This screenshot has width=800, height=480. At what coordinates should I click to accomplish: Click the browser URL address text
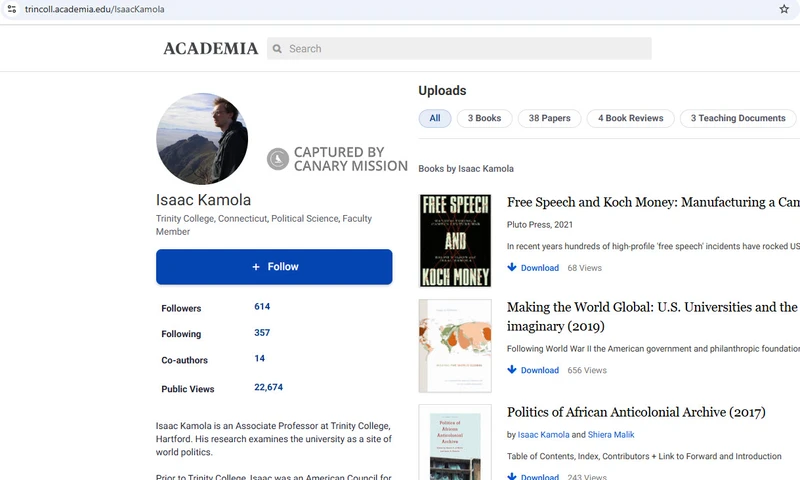(x=94, y=9)
